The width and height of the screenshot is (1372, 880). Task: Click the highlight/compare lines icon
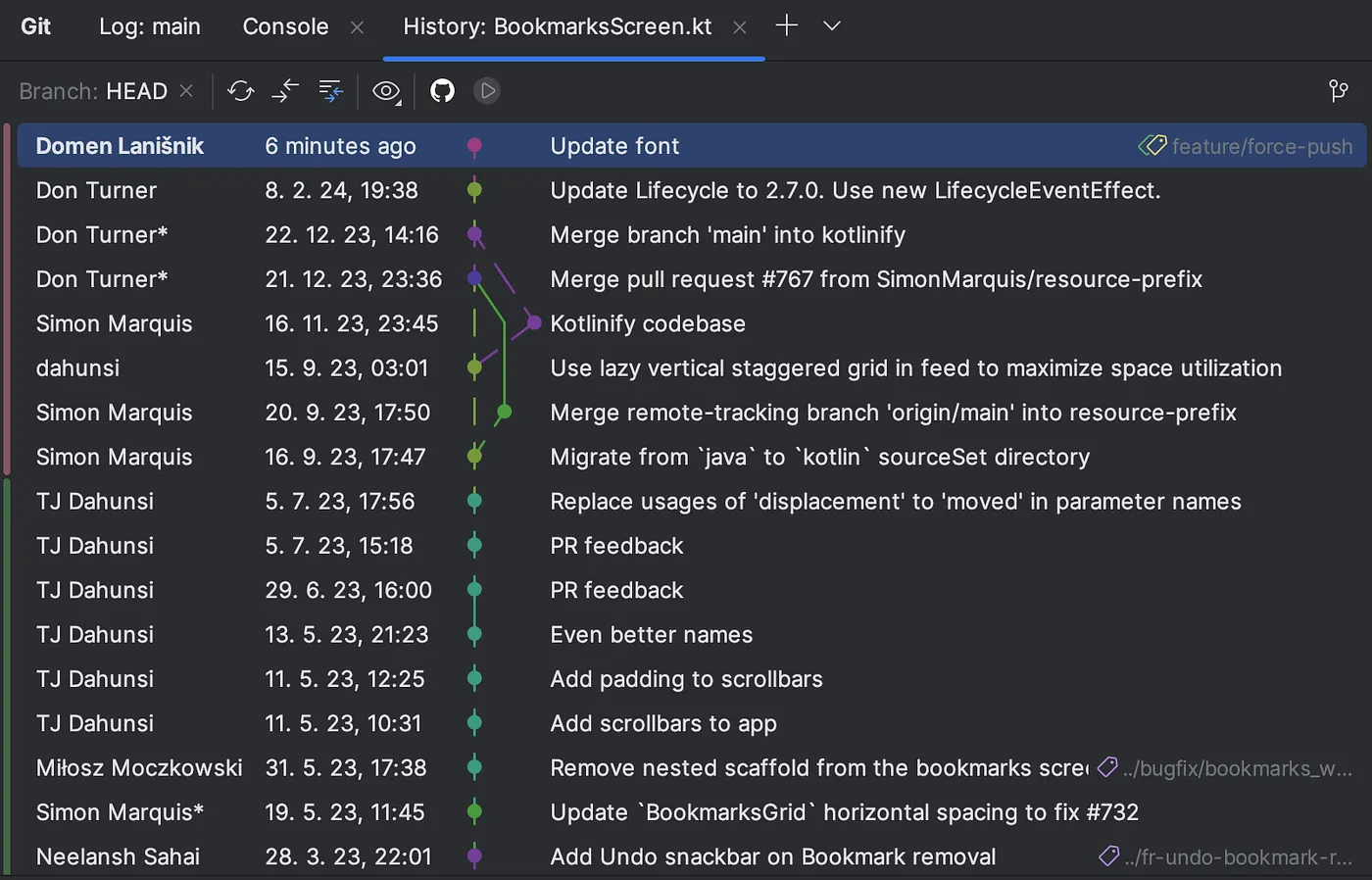pyautogui.click(x=331, y=91)
